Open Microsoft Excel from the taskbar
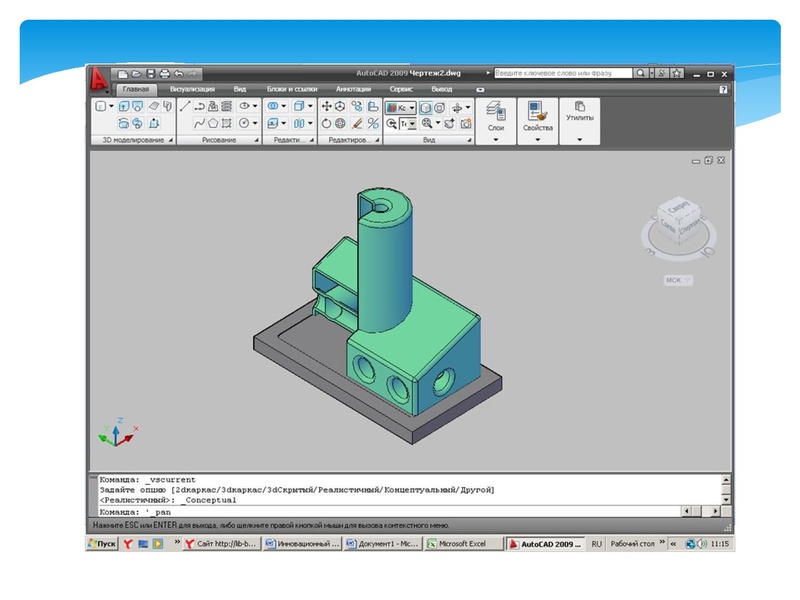Viewport: 800px width, 600px height. [462, 544]
